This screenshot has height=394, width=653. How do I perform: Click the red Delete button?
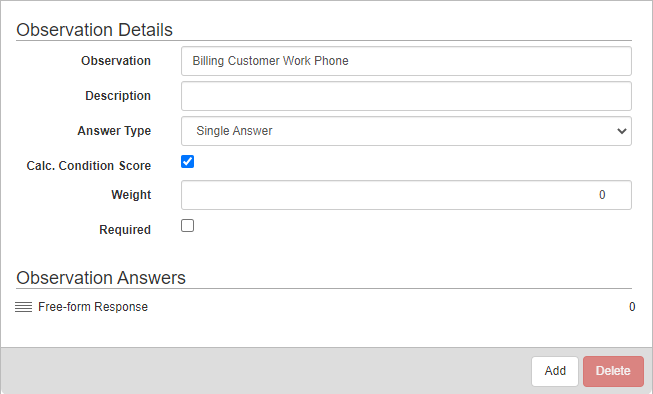(x=613, y=371)
